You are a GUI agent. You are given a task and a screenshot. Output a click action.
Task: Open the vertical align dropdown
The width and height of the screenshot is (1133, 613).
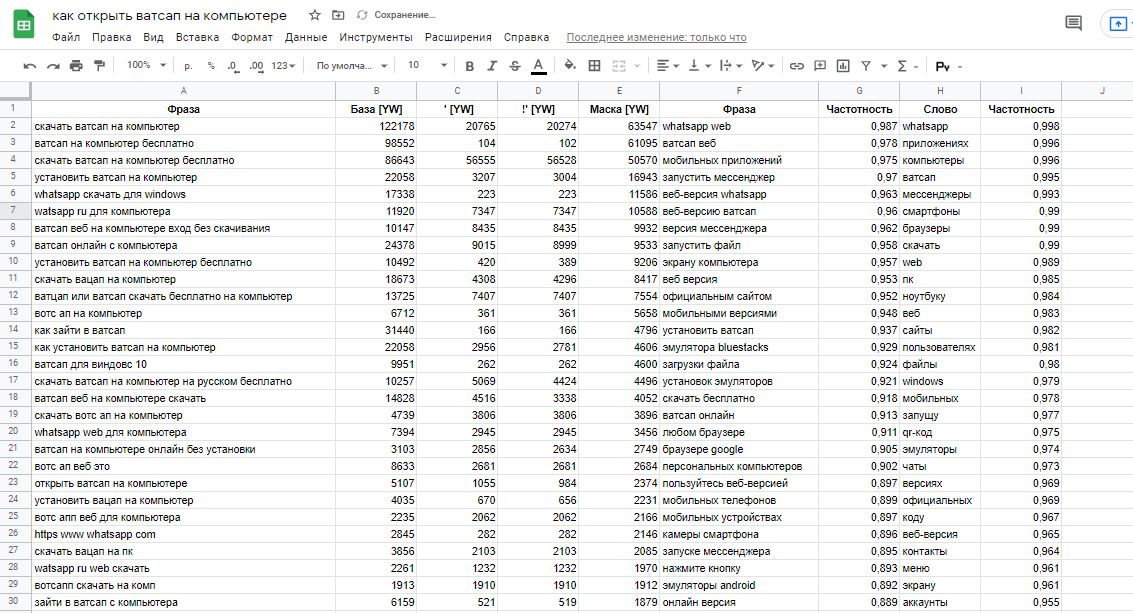click(699, 66)
